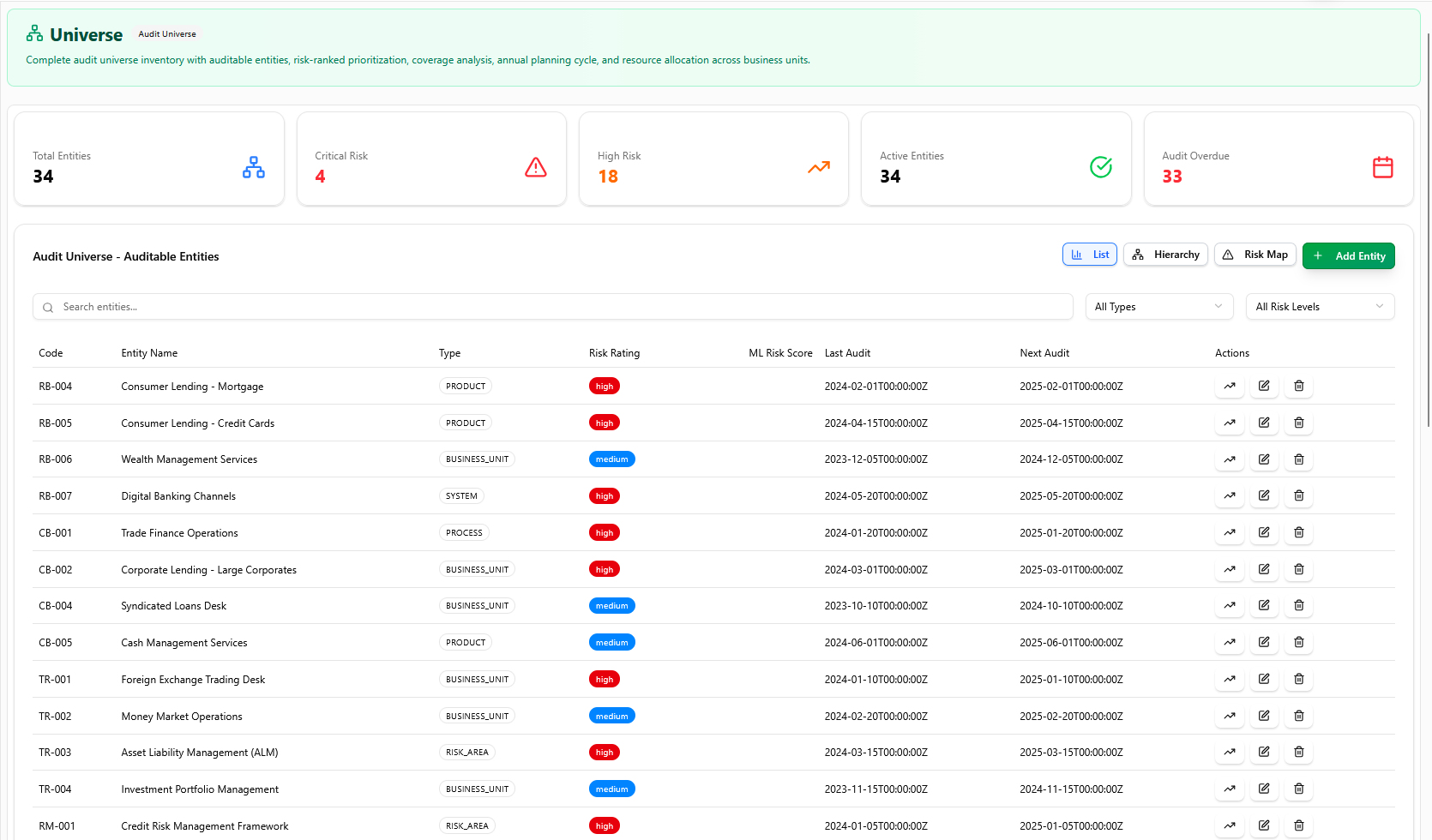Delete the Wealth Management Services entity
Image resolution: width=1432 pixels, height=840 pixels.
(1298, 459)
